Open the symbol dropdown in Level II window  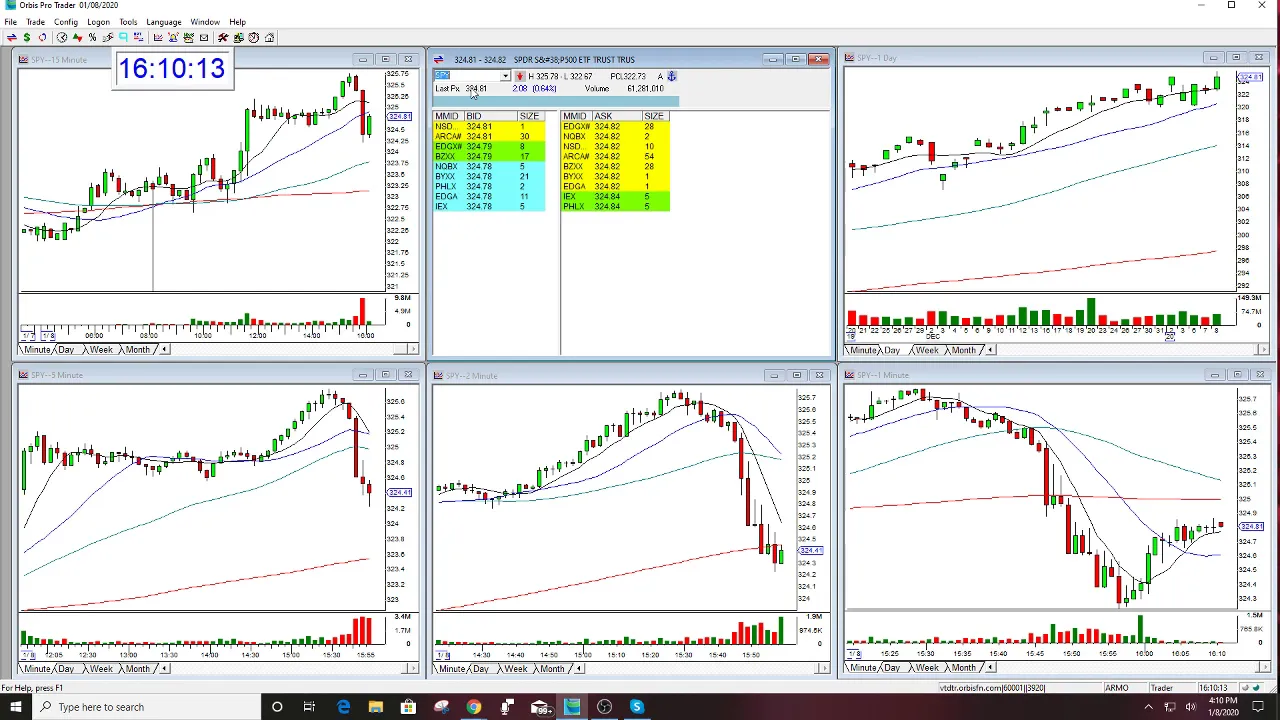pyautogui.click(x=505, y=76)
